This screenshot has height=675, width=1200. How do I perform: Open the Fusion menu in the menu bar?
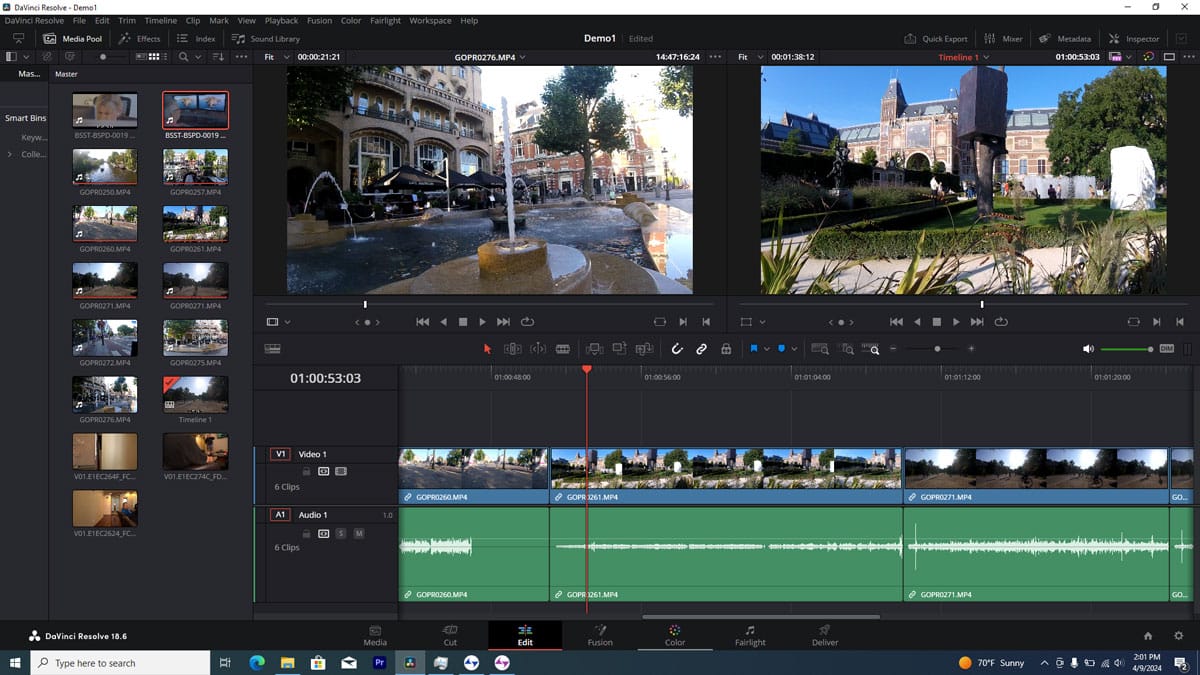(x=319, y=20)
